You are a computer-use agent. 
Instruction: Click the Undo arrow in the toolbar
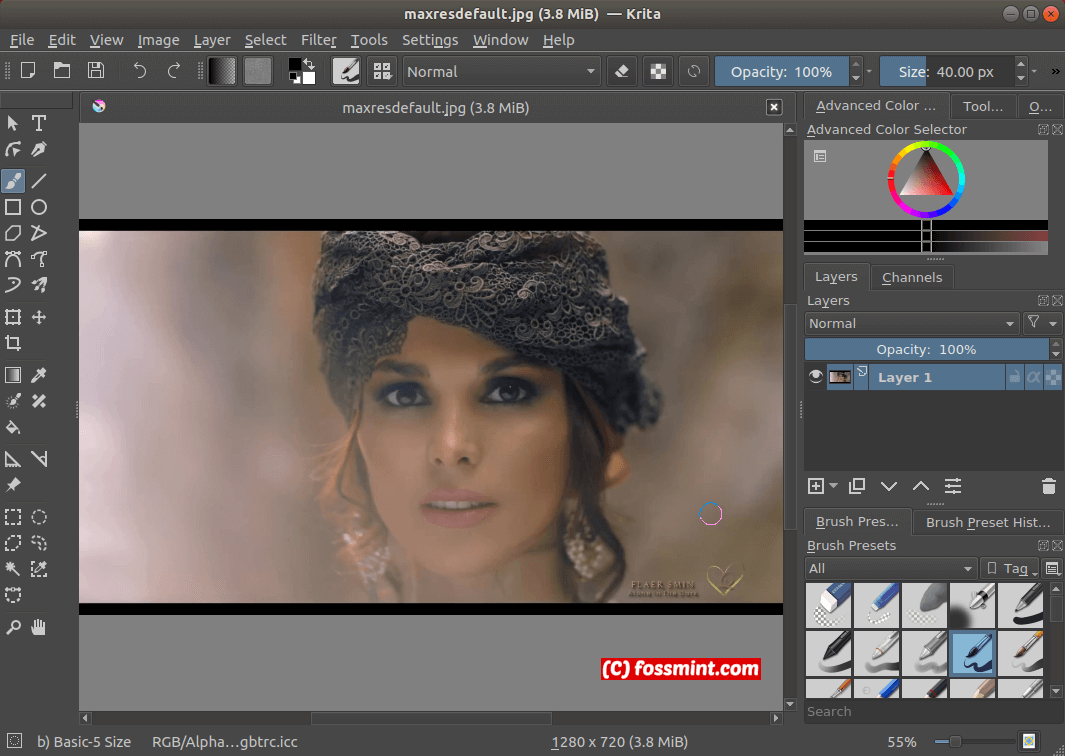[x=140, y=71]
